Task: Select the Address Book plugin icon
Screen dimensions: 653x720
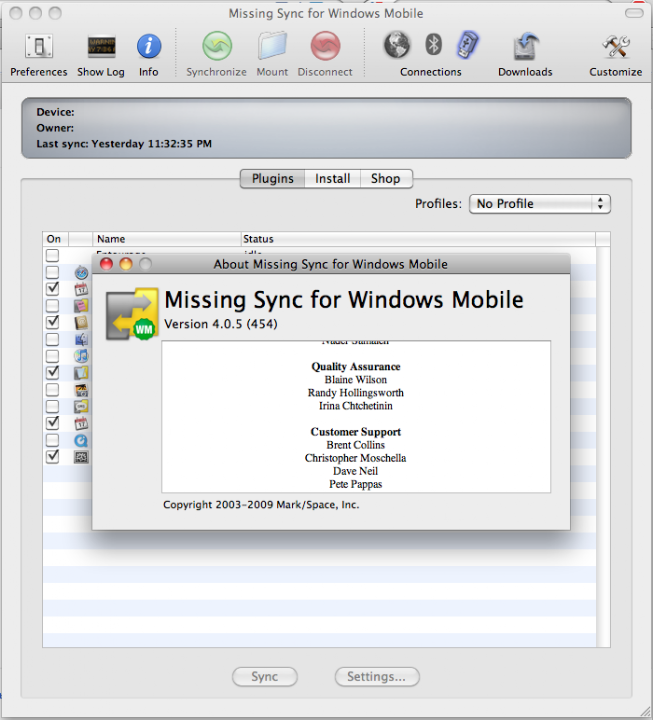Action: pyautogui.click(x=81, y=323)
